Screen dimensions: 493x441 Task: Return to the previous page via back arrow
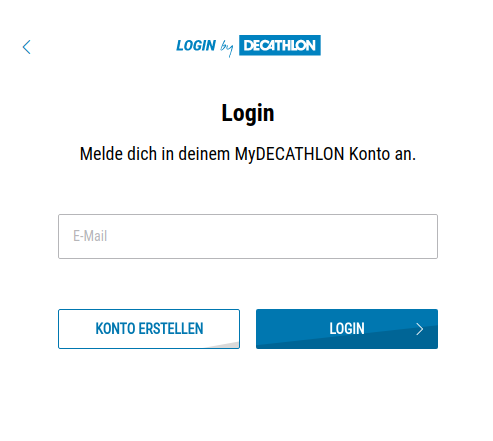pos(27,47)
